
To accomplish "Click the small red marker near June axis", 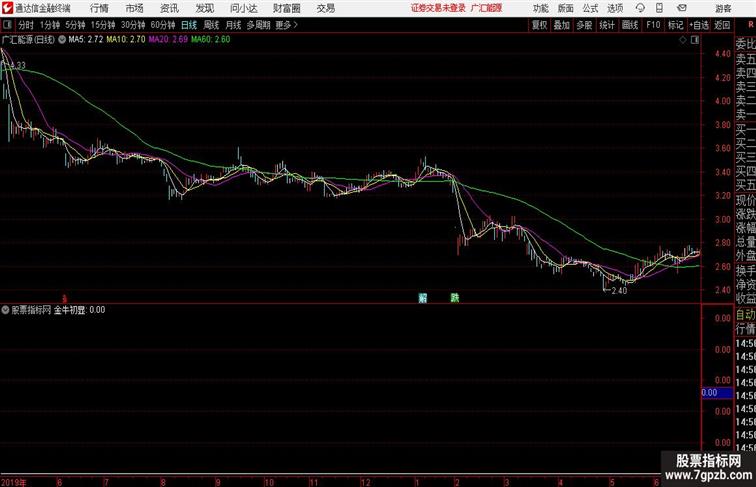I will pos(64,298).
